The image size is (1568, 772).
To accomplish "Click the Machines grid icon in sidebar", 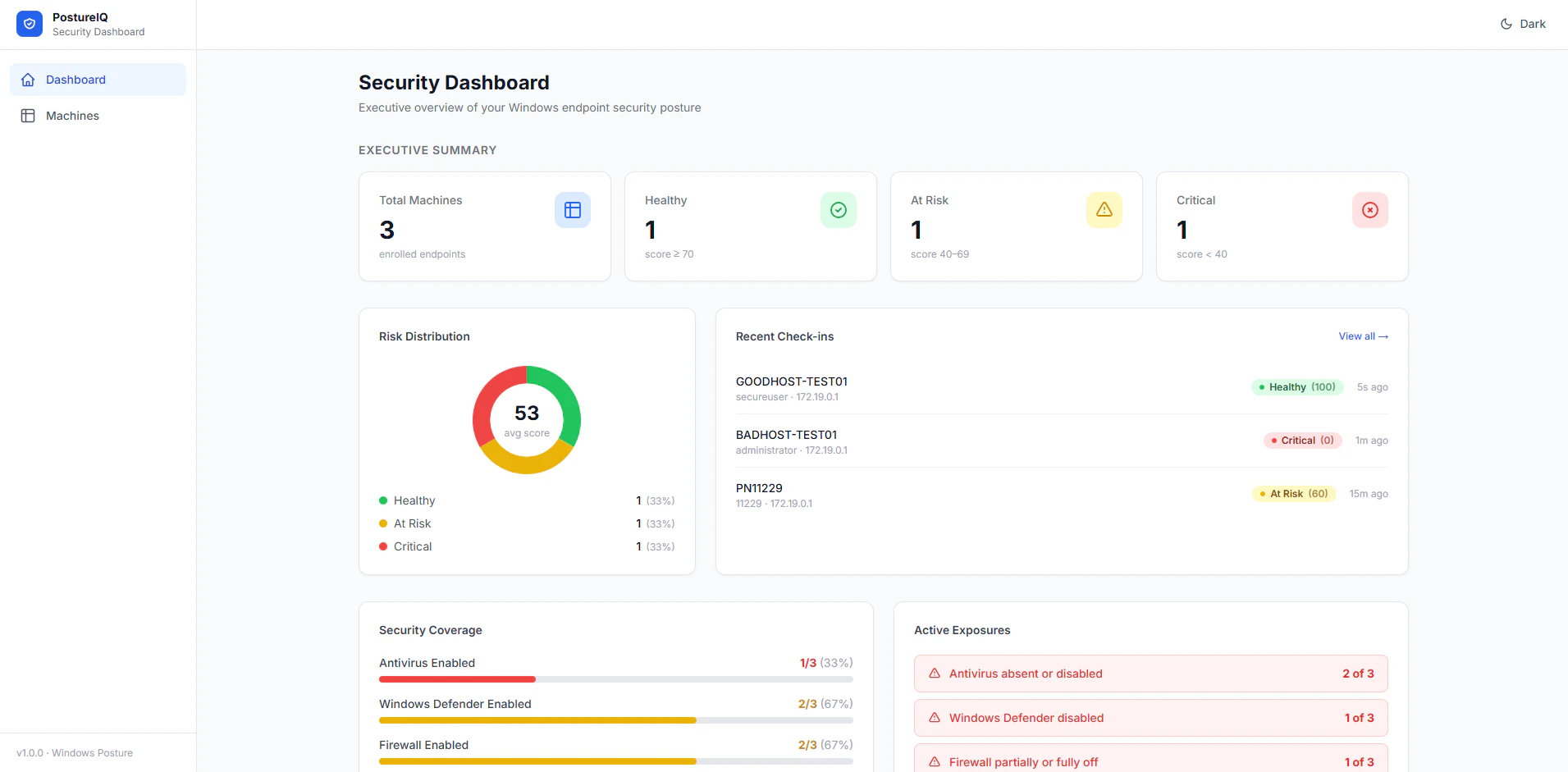I will (28, 116).
